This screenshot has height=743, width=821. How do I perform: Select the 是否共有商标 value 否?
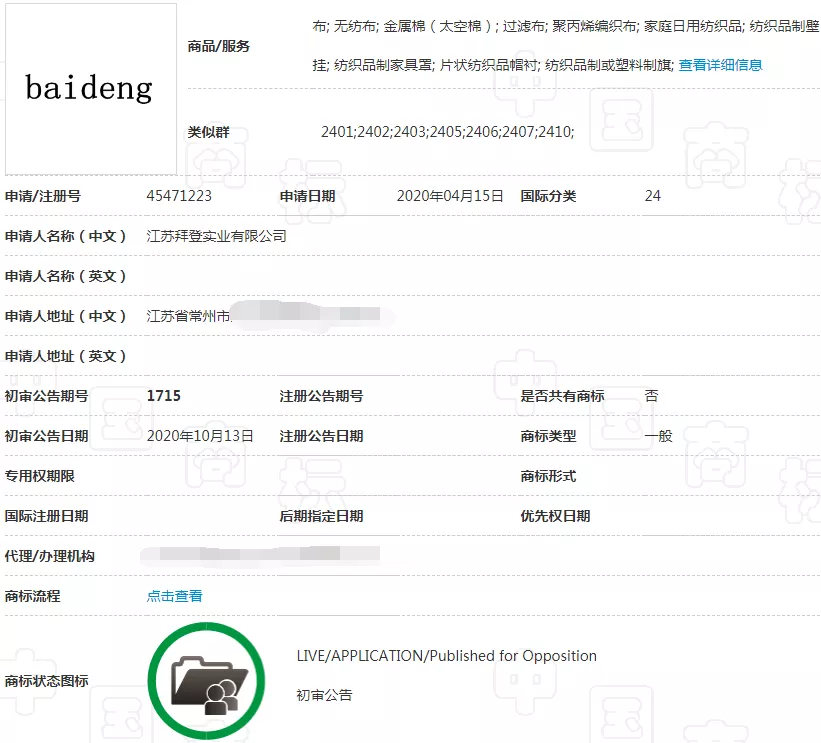pos(651,395)
